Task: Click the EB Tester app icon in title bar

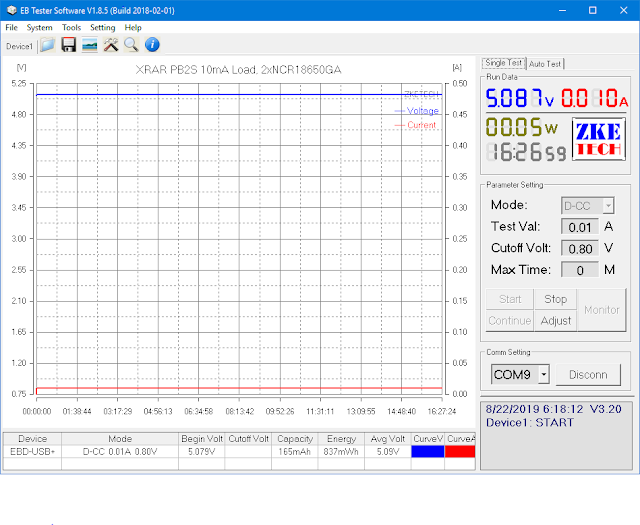Action: (12, 10)
